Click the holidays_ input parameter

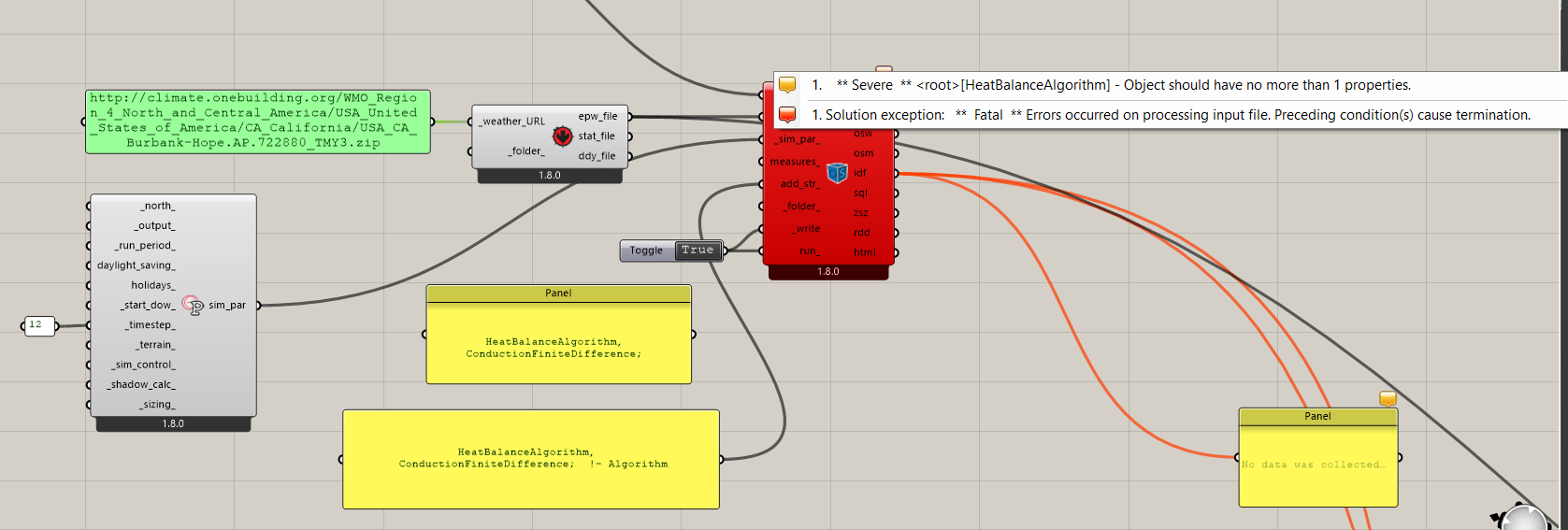(152, 285)
